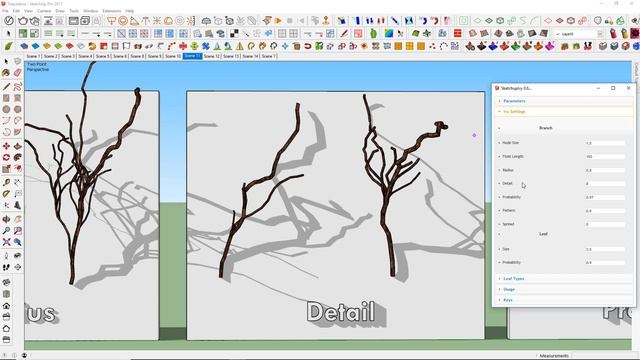Select the Scale tool
This screenshot has width=640, height=360.
[6, 169]
